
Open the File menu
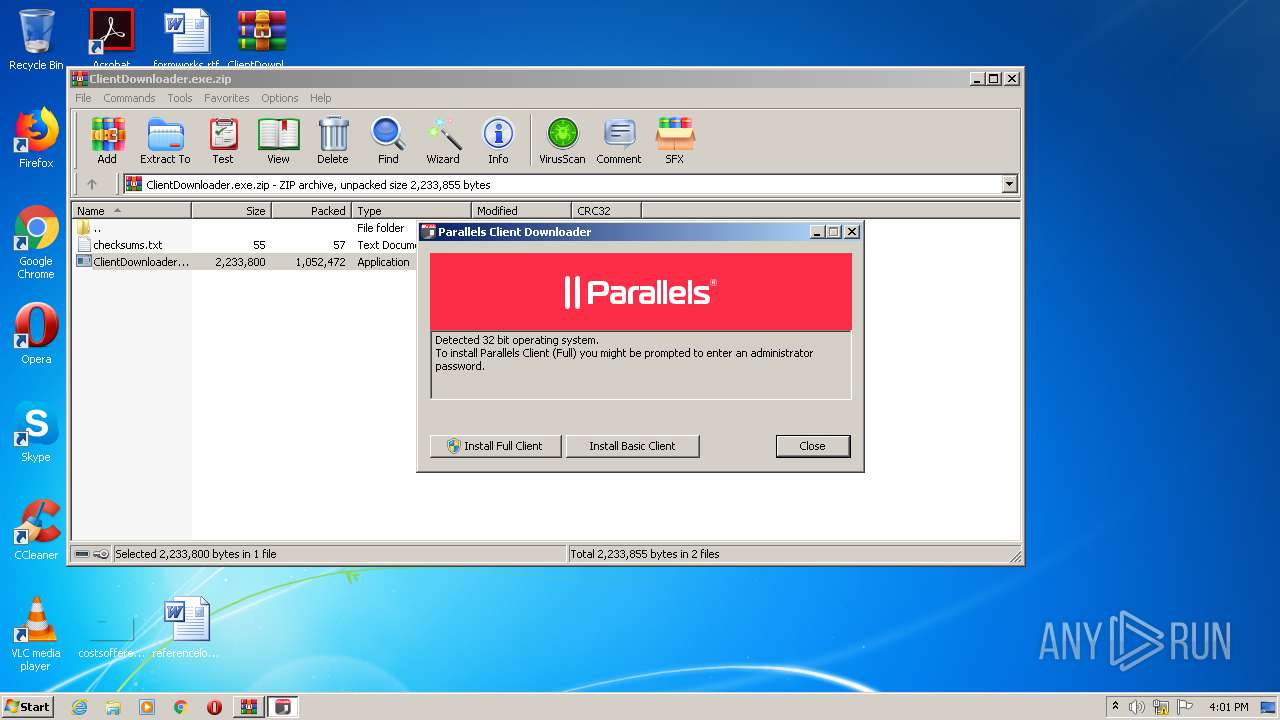point(83,98)
